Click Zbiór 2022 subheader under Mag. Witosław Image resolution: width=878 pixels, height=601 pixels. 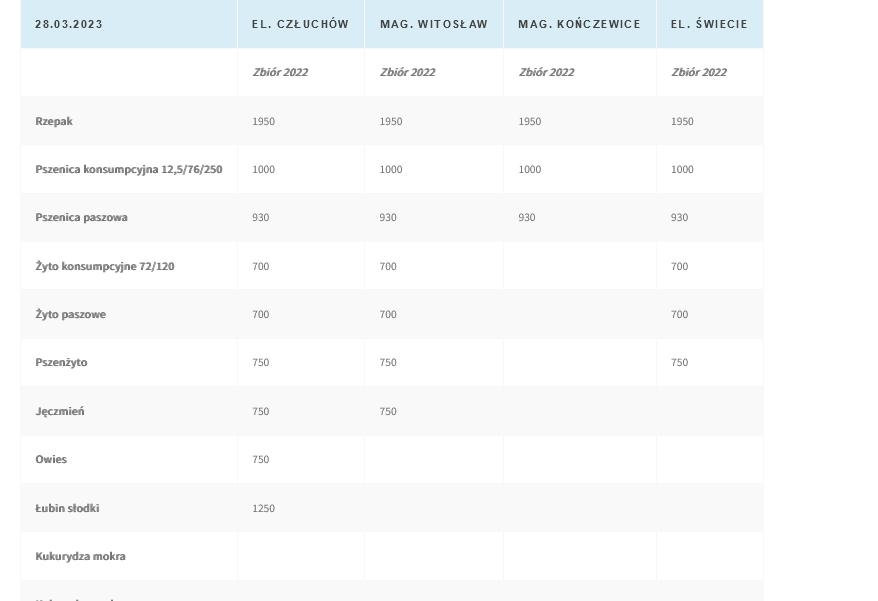(407, 72)
